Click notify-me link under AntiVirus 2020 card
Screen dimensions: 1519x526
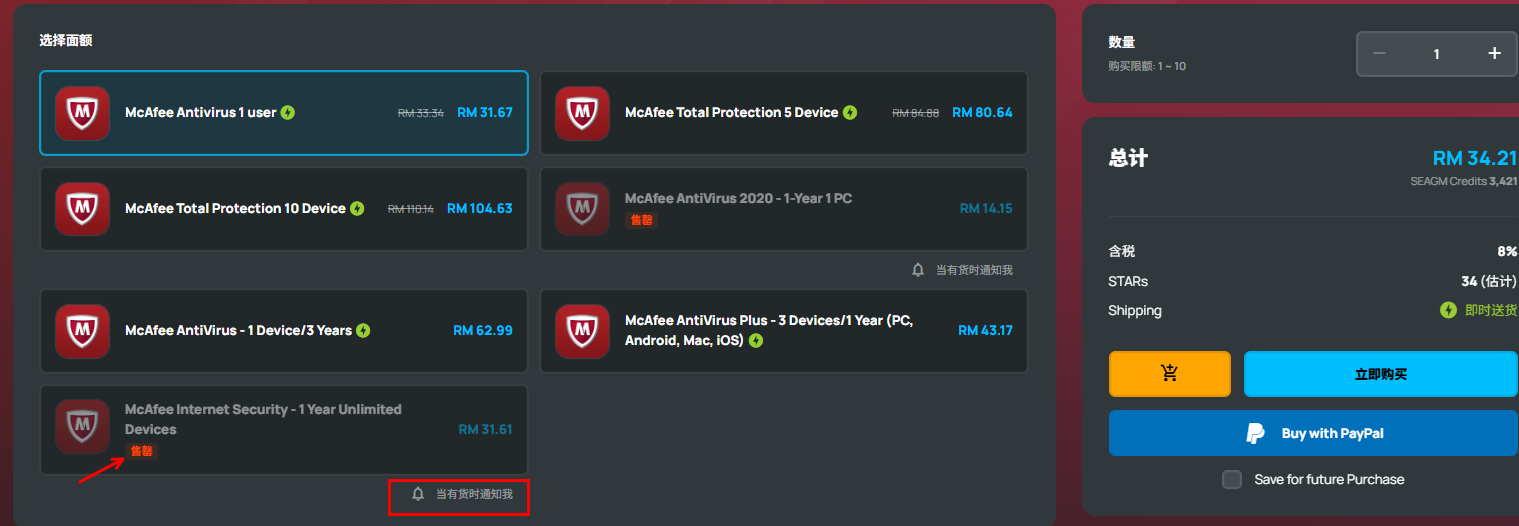[x=974, y=270]
